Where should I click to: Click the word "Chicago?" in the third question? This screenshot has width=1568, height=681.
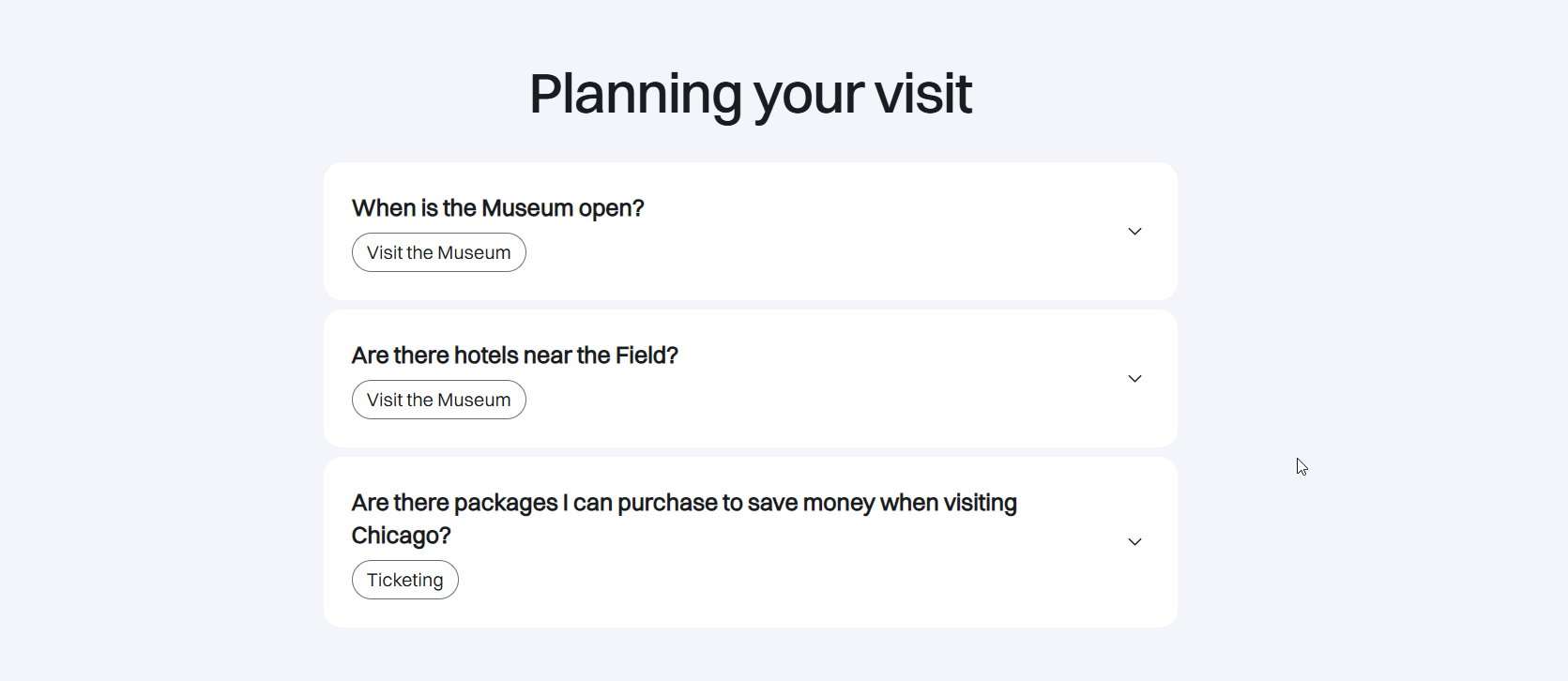click(x=401, y=536)
